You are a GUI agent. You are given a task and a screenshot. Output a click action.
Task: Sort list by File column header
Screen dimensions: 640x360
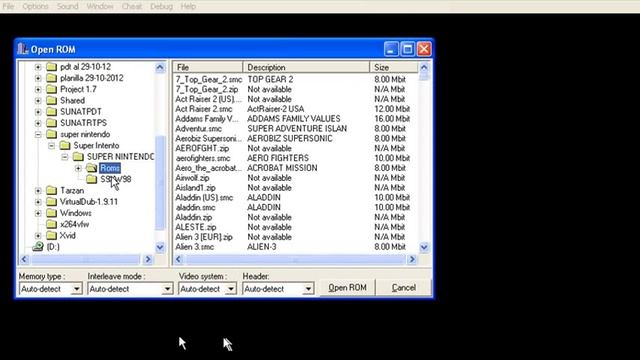click(x=208, y=67)
